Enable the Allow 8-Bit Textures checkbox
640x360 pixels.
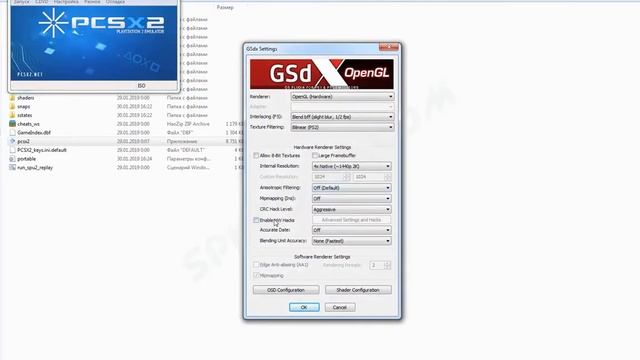point(256,156)
